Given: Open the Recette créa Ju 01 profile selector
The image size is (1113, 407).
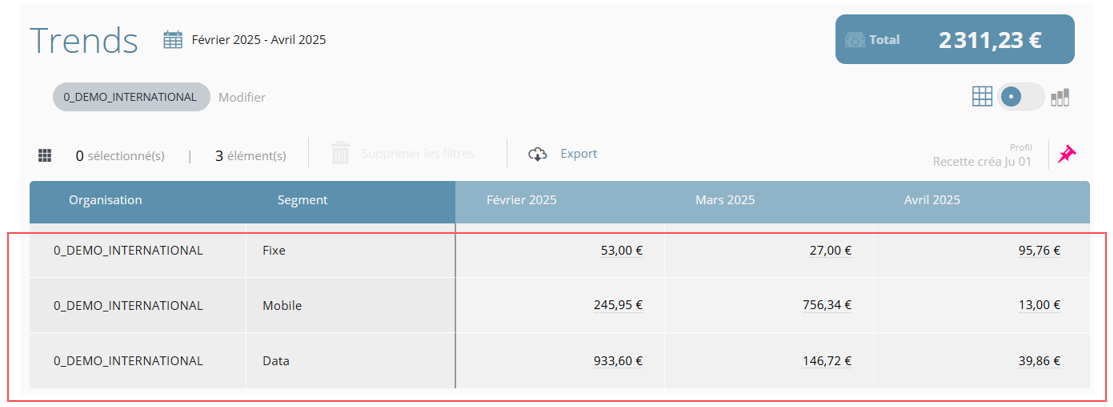Looking at the screenshot, I should [981, 160].
